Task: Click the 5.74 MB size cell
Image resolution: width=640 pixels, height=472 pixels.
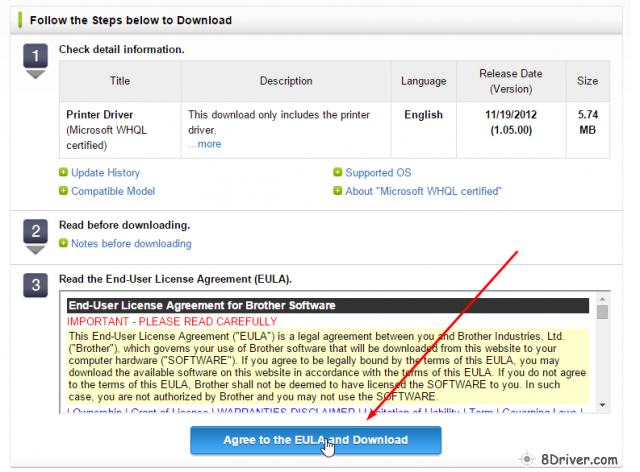Action: (x=588, y=130)
